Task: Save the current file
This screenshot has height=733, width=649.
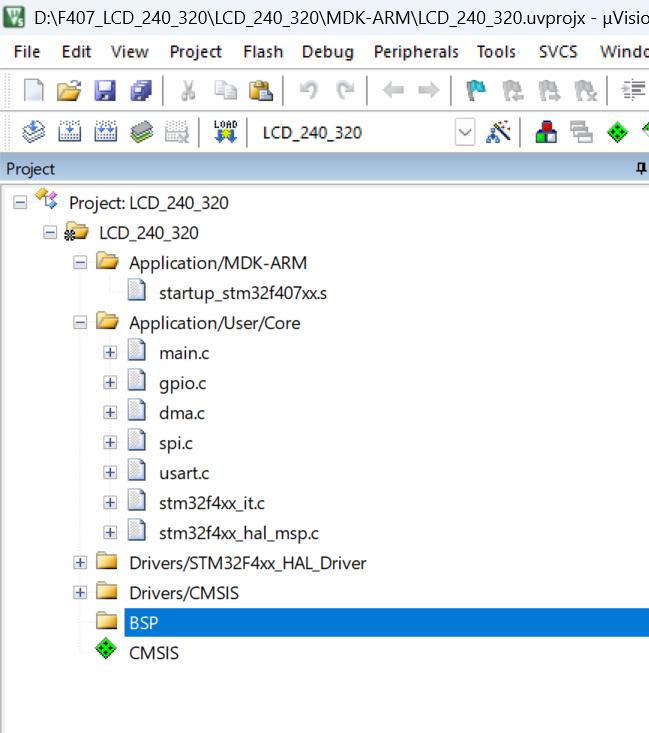Action: click(x=105, y=90)
